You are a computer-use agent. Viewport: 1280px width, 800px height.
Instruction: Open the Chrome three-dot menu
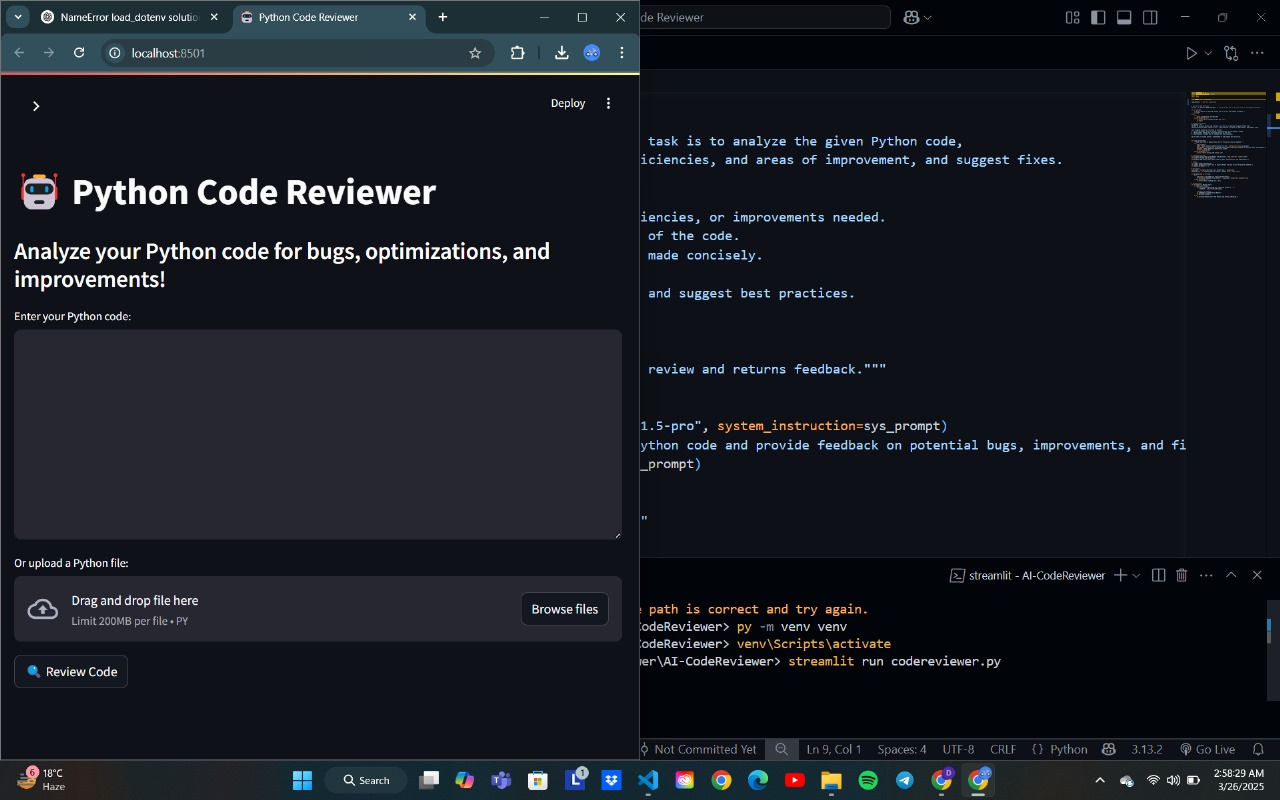tap(622, 53)
